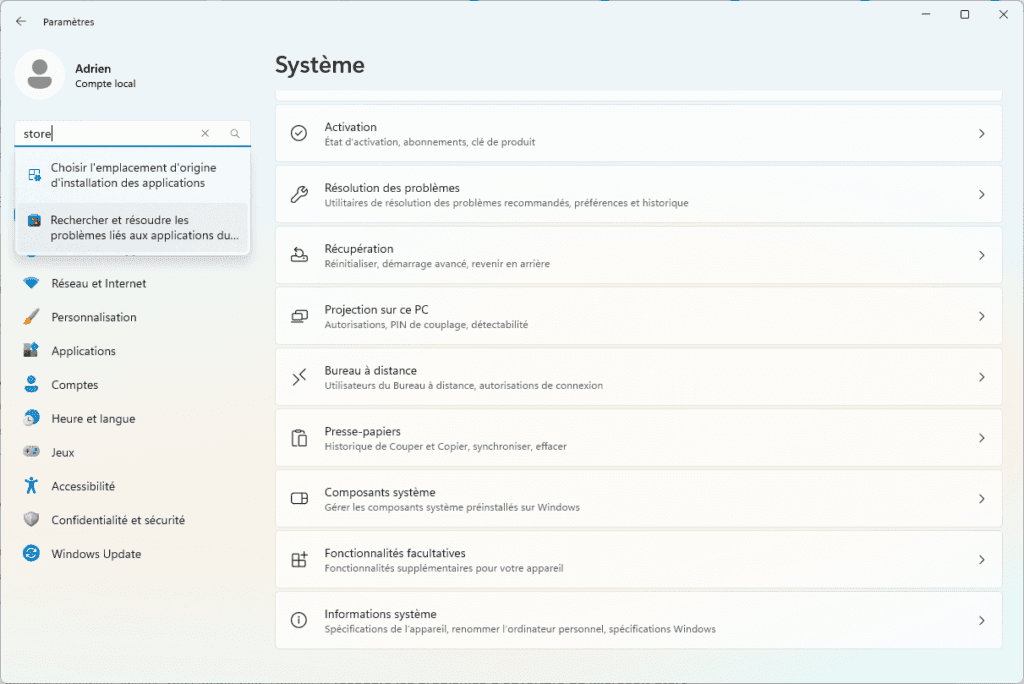Click the Windows Update sync icon
The image size is (1024, 684).
coord(31,553)
